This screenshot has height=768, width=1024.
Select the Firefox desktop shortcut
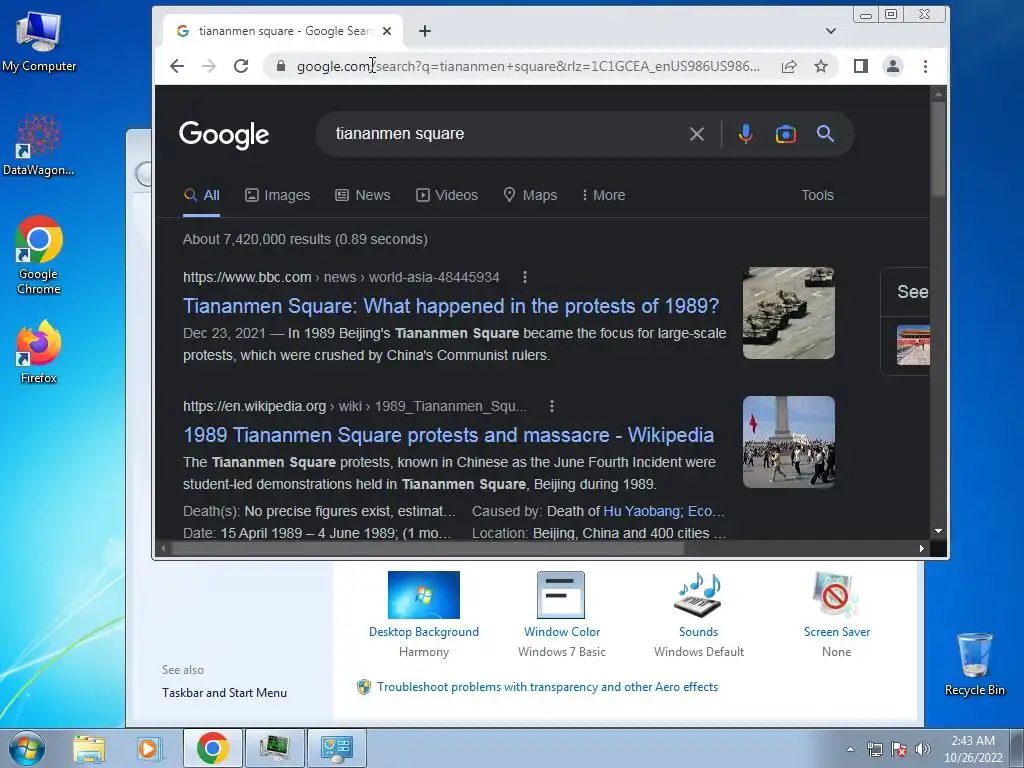(39, 352)
